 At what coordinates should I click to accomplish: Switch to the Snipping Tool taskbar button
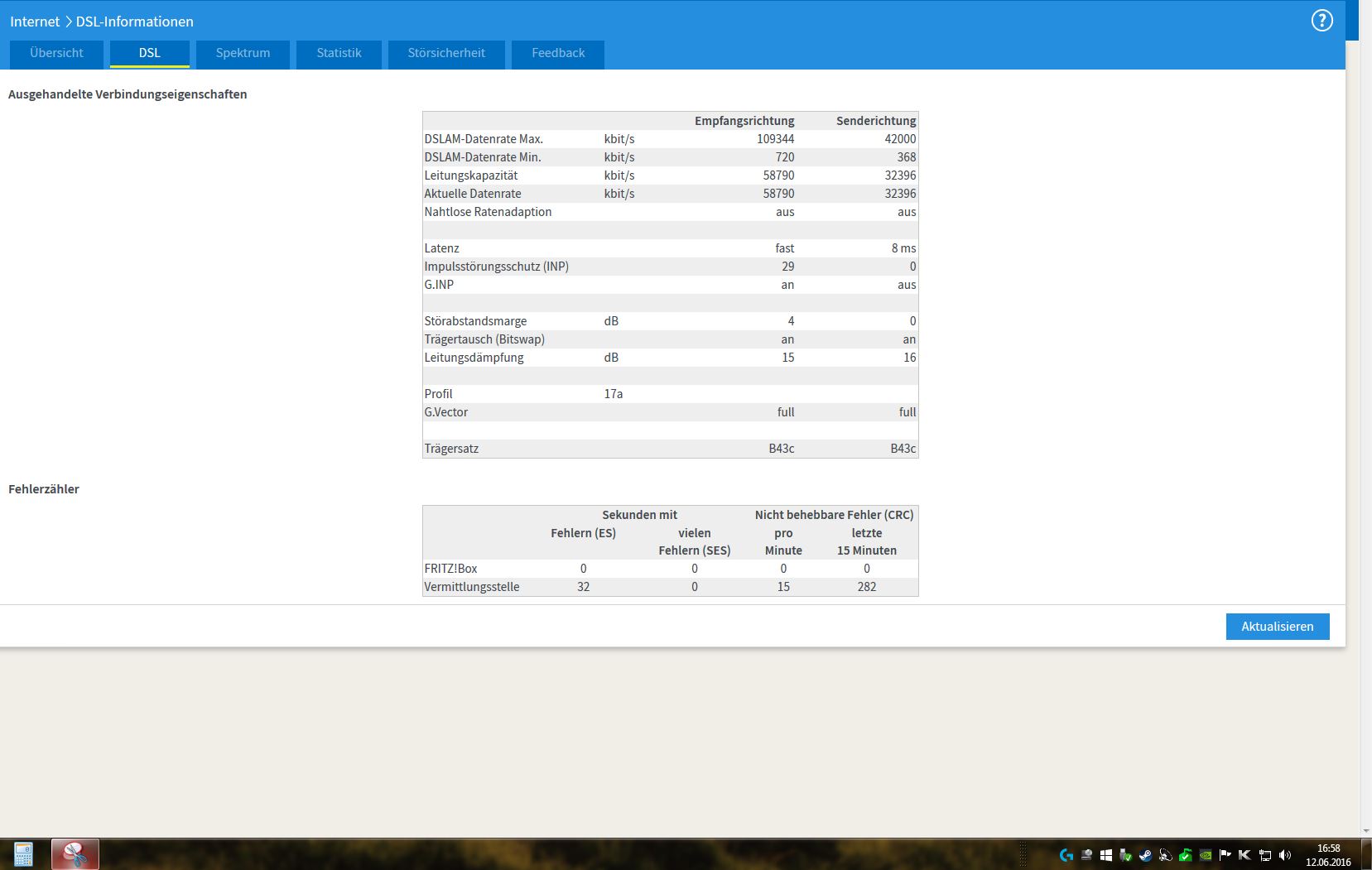click(x=75, y=854)
